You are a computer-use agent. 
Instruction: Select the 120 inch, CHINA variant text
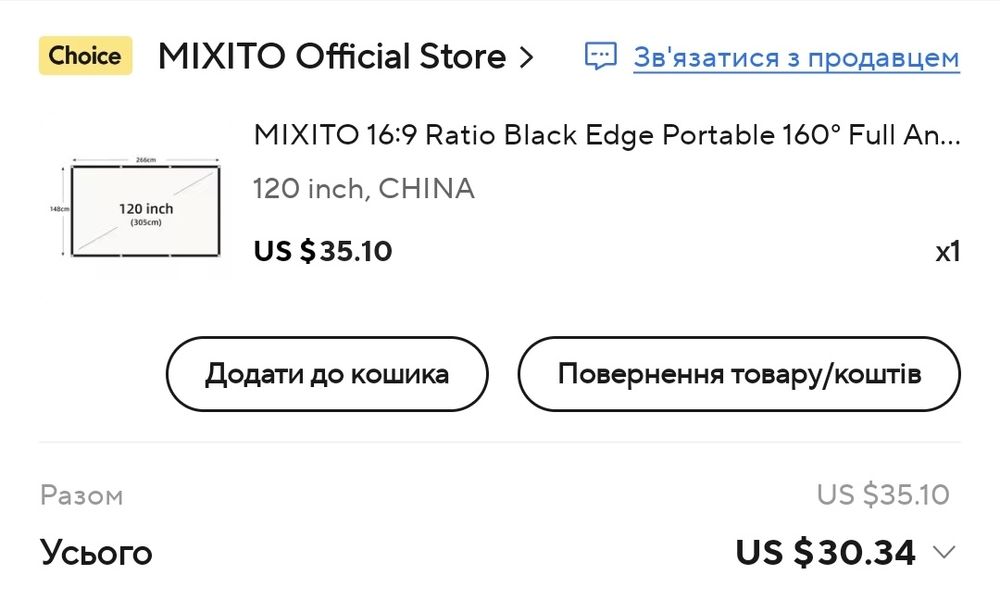click(364, 188)
